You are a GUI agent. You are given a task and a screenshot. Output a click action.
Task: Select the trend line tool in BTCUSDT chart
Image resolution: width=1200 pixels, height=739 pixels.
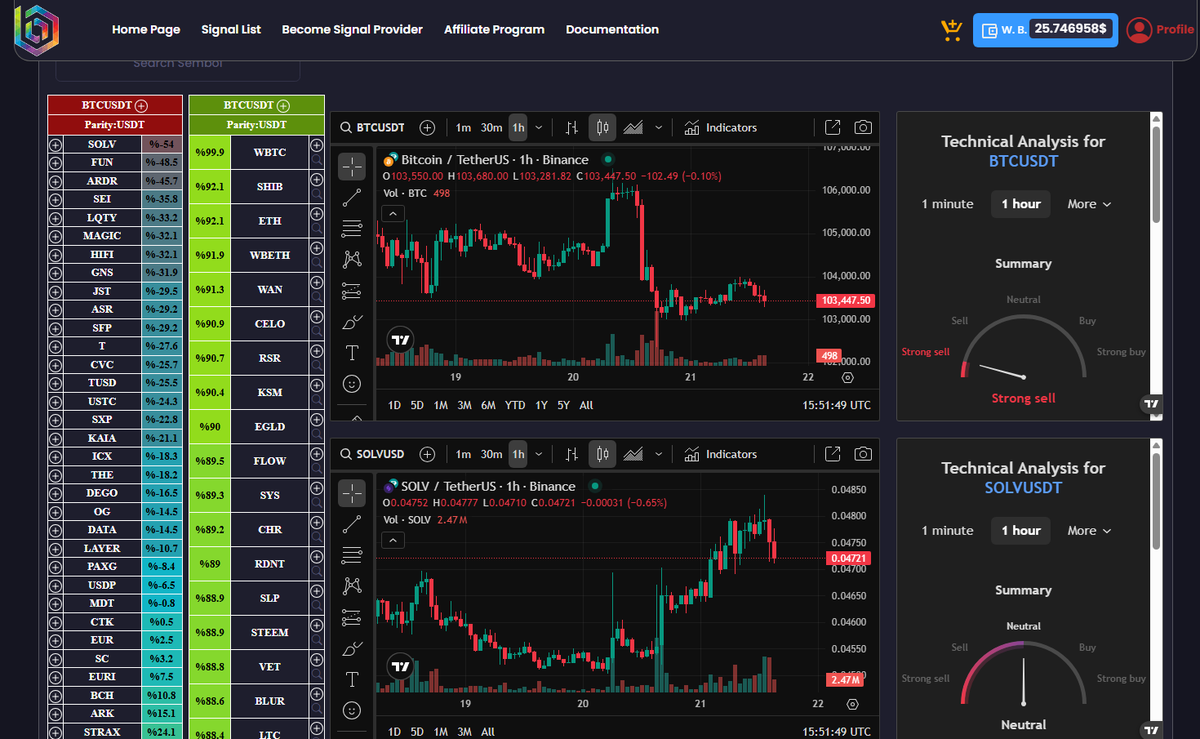pos(352,197)
